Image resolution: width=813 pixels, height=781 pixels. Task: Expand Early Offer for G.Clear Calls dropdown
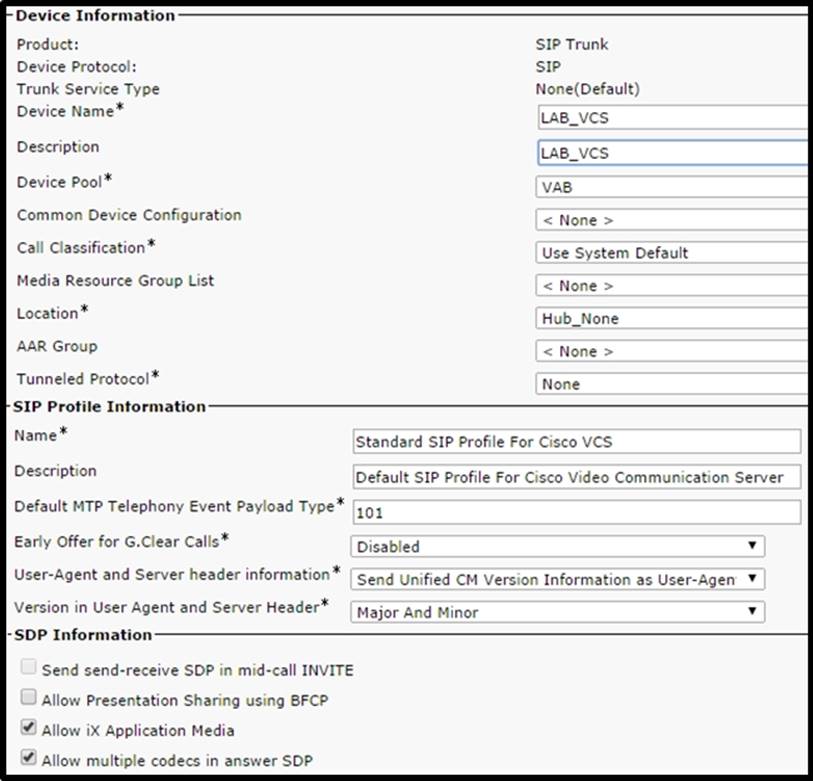click(557, 546)
